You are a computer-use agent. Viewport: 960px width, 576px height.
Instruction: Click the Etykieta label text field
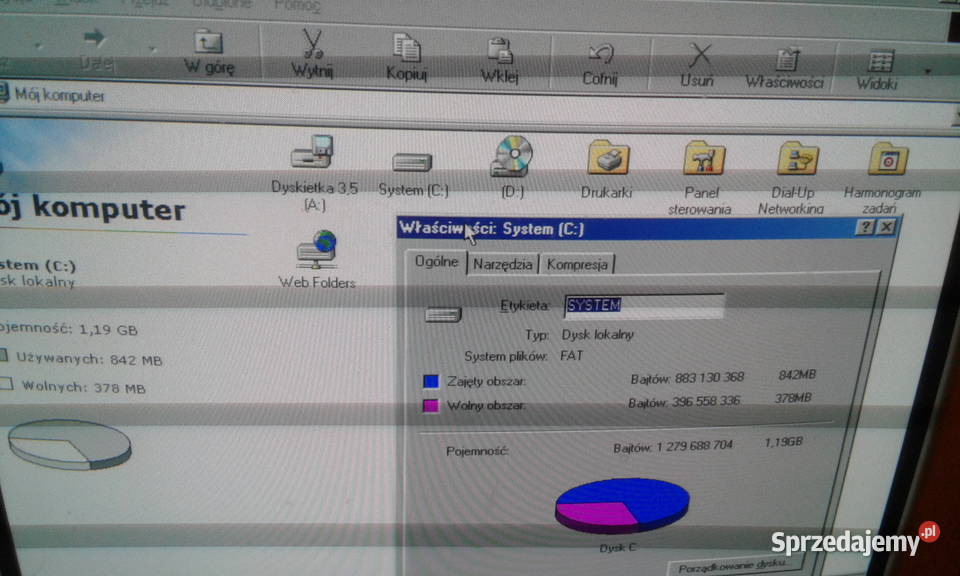[644, 305]
